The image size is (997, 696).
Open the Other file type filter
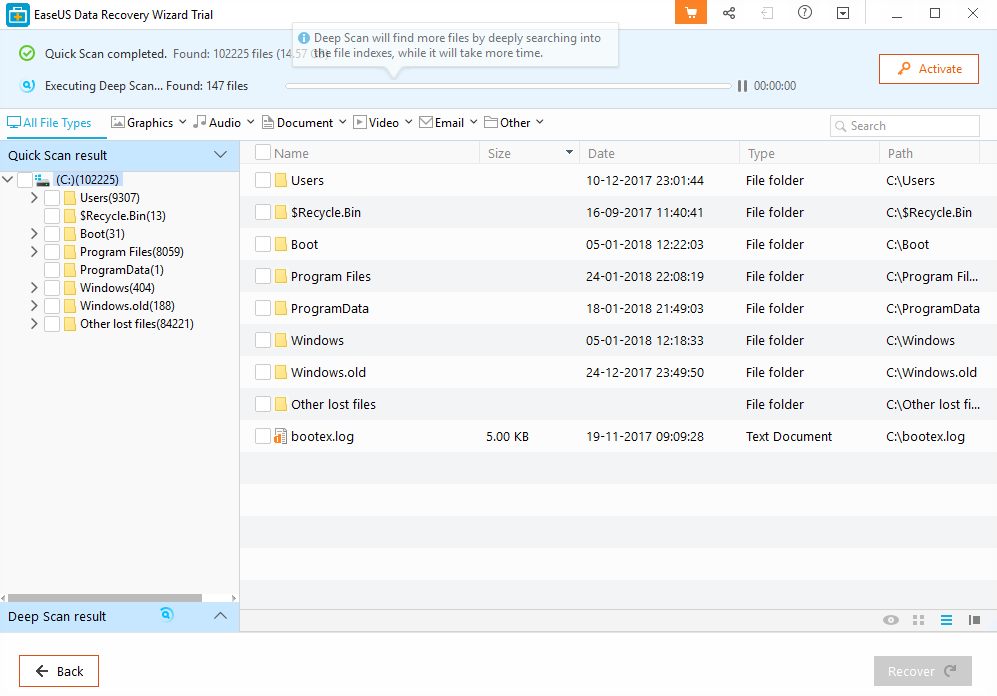pos(514,123)
